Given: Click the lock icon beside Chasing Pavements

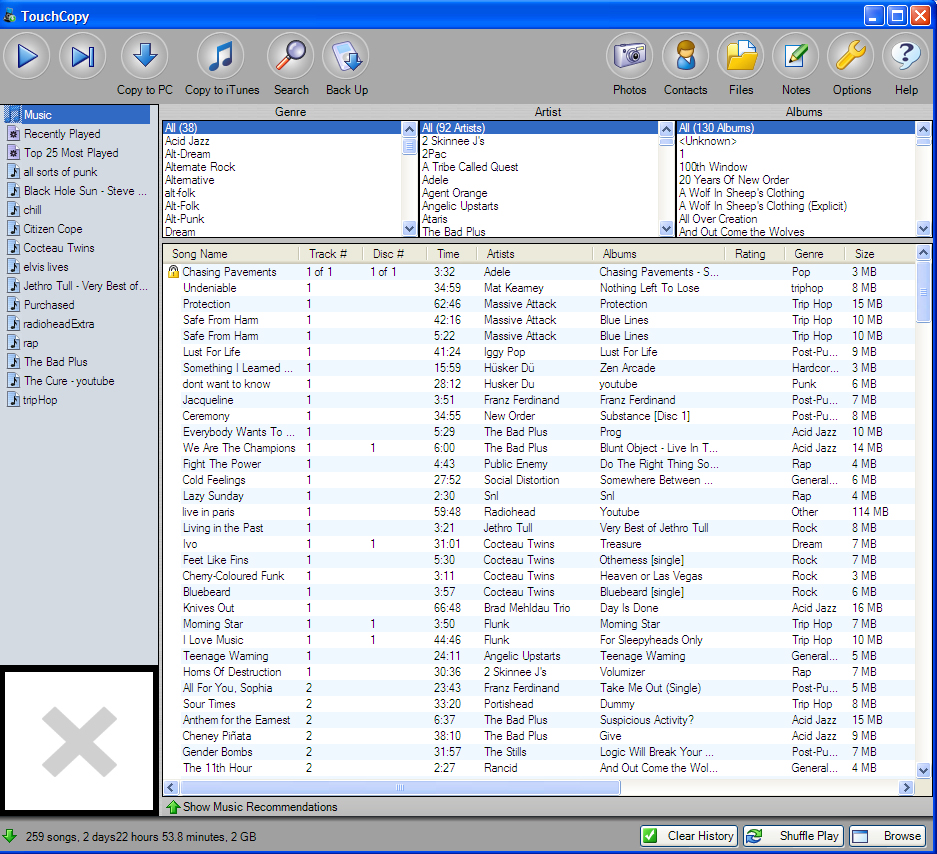Looking at the screenshot, I should tap(173, 272).
